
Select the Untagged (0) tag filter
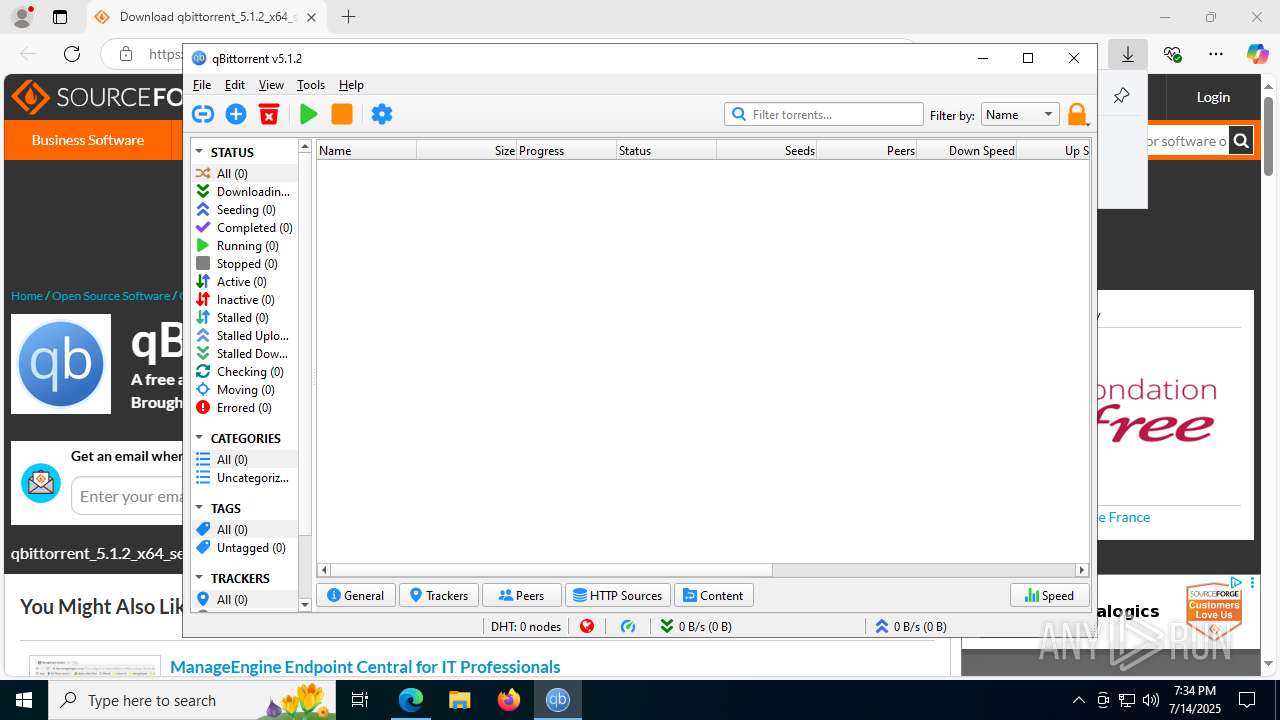click(245, 547)
